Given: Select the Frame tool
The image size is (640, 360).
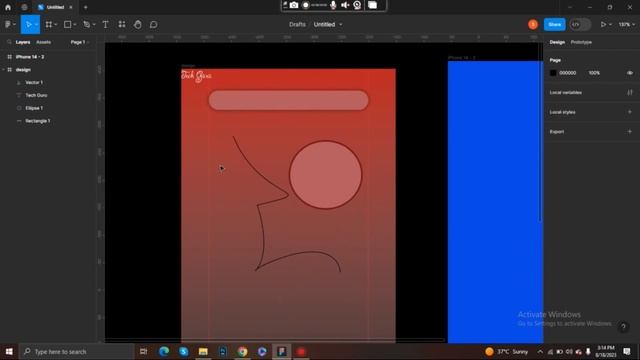Looking at the screenshot, I should [x=49, y=24].
